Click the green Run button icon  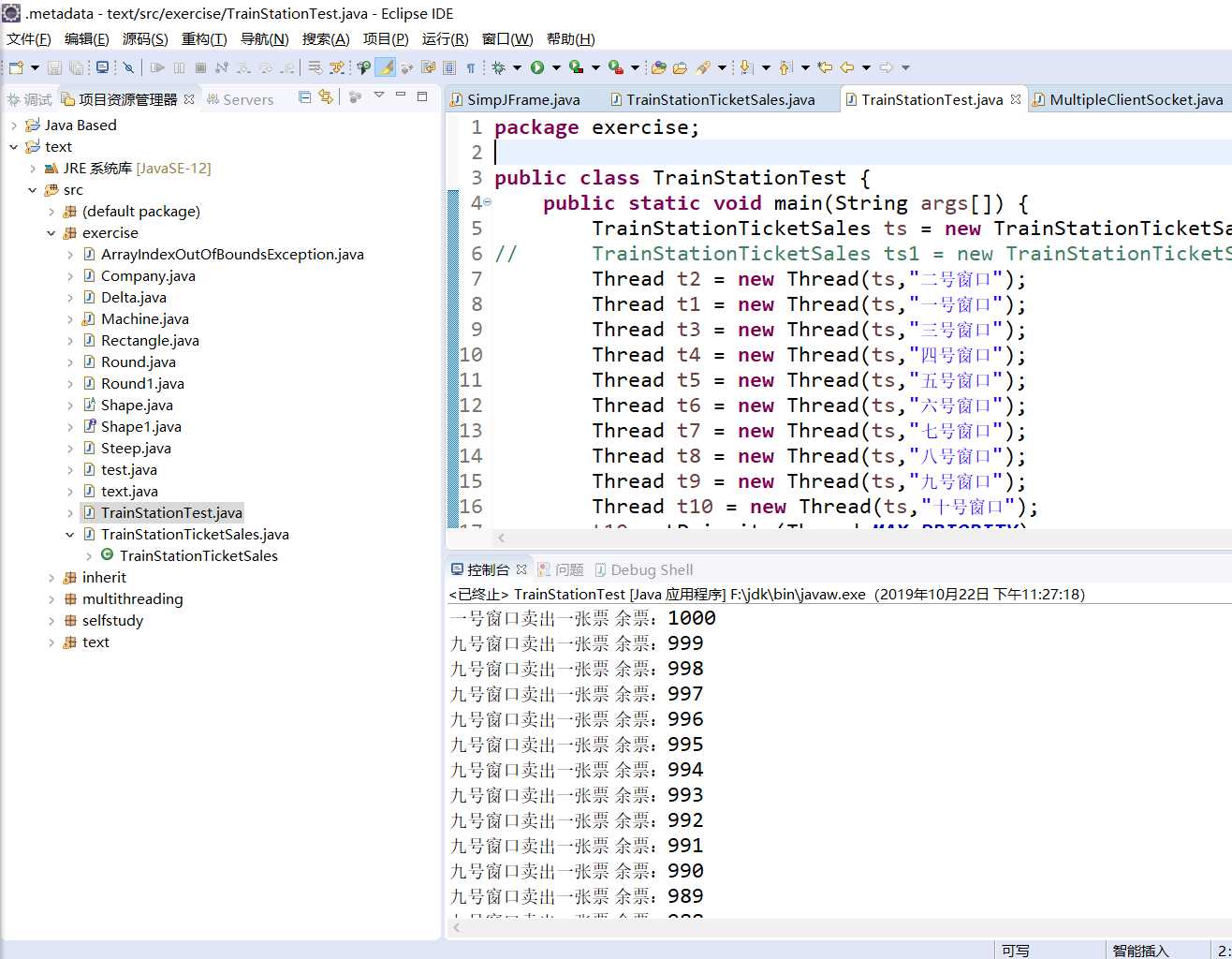click(x=537, y=67)
